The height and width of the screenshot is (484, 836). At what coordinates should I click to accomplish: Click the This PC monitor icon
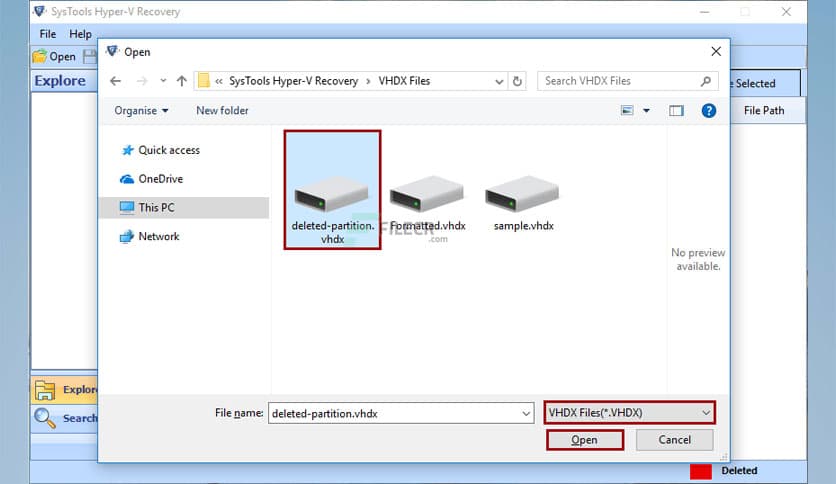click(127, 207)
